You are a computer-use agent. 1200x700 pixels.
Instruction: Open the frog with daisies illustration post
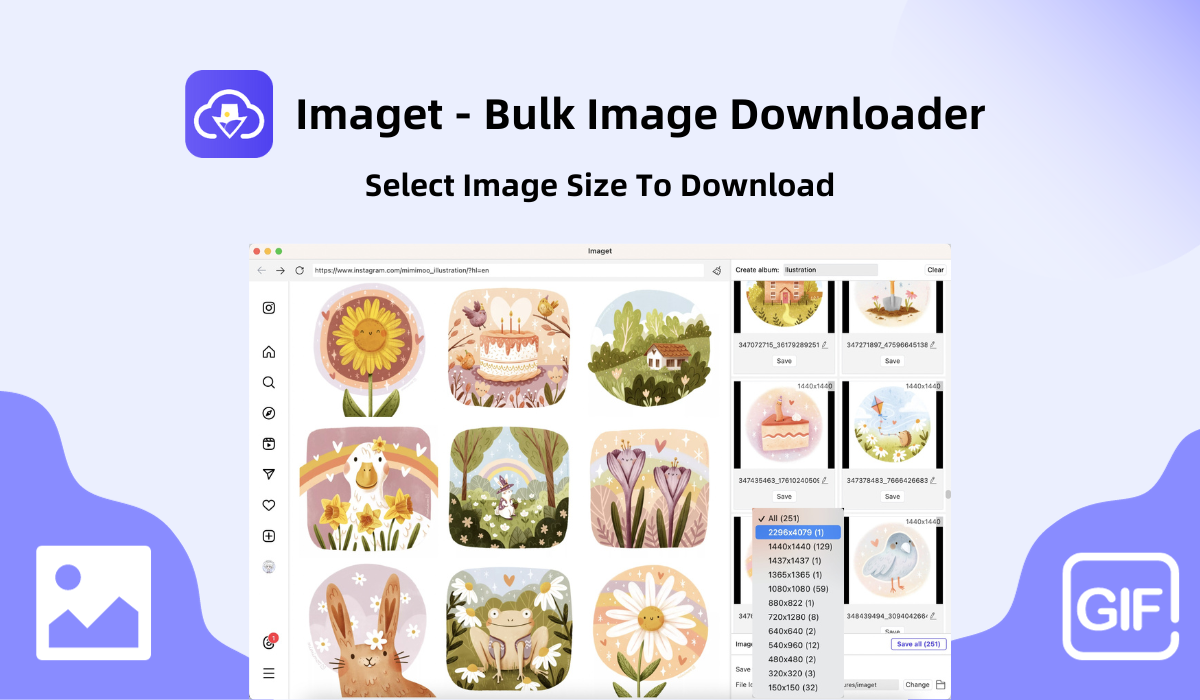(x=510, y=630)
